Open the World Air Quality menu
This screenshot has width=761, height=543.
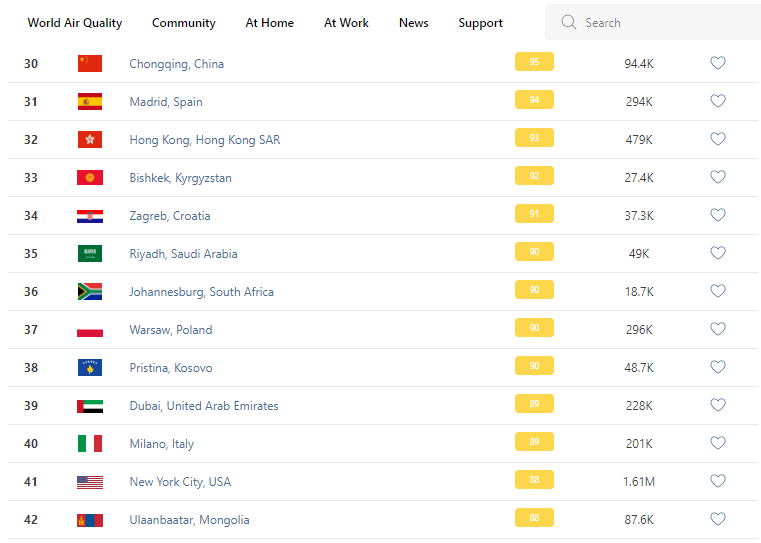click(75, 23)
